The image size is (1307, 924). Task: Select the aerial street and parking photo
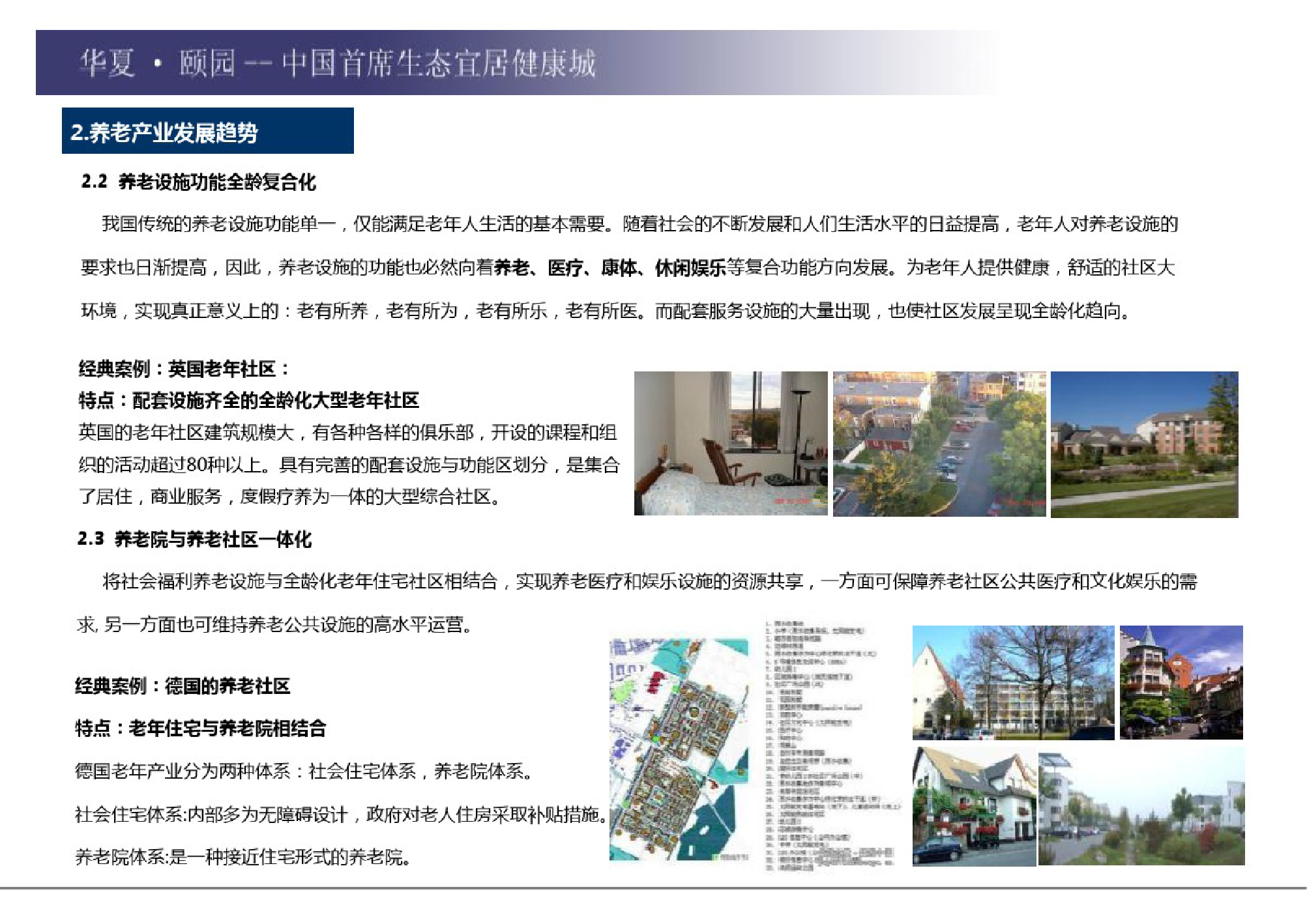939,444
